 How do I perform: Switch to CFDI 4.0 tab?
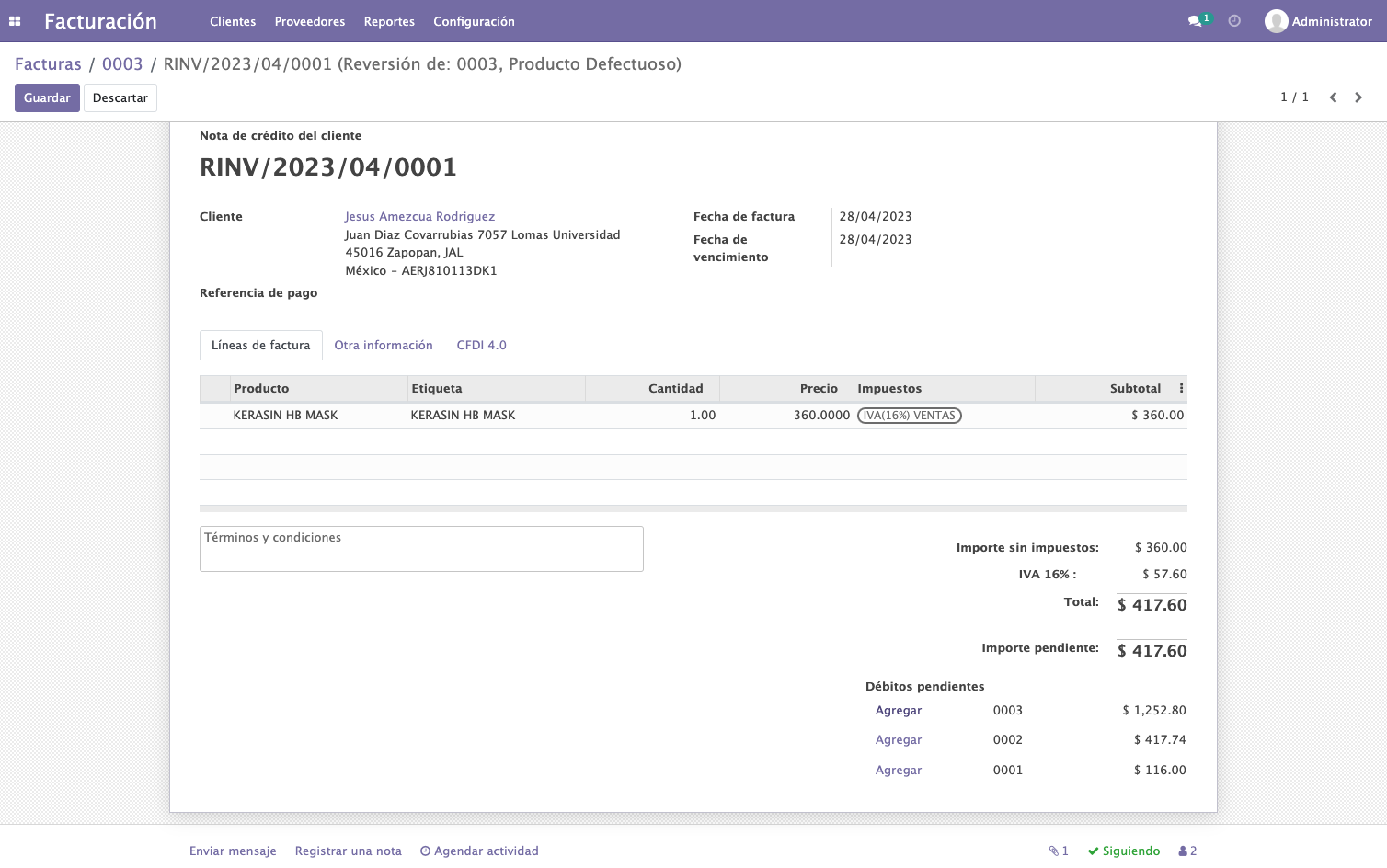coord(481,346)
